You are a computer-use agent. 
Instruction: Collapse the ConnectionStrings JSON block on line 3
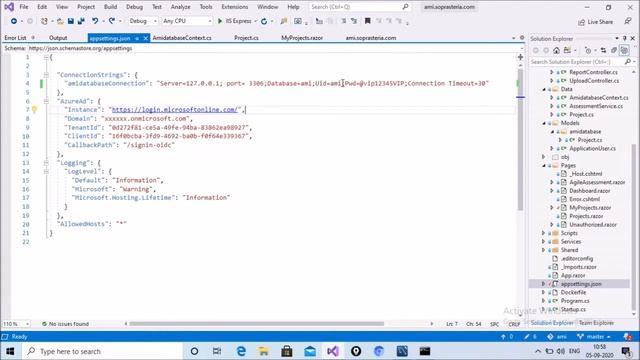(46, 75)
